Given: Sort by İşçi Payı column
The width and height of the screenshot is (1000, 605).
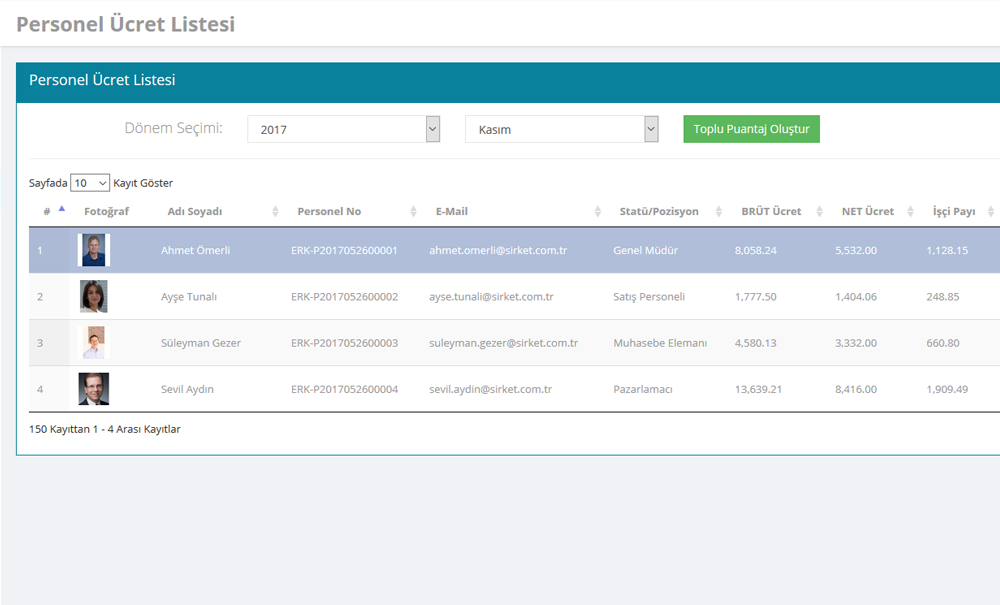Looking at the screenshot, I should pos(953,211).
